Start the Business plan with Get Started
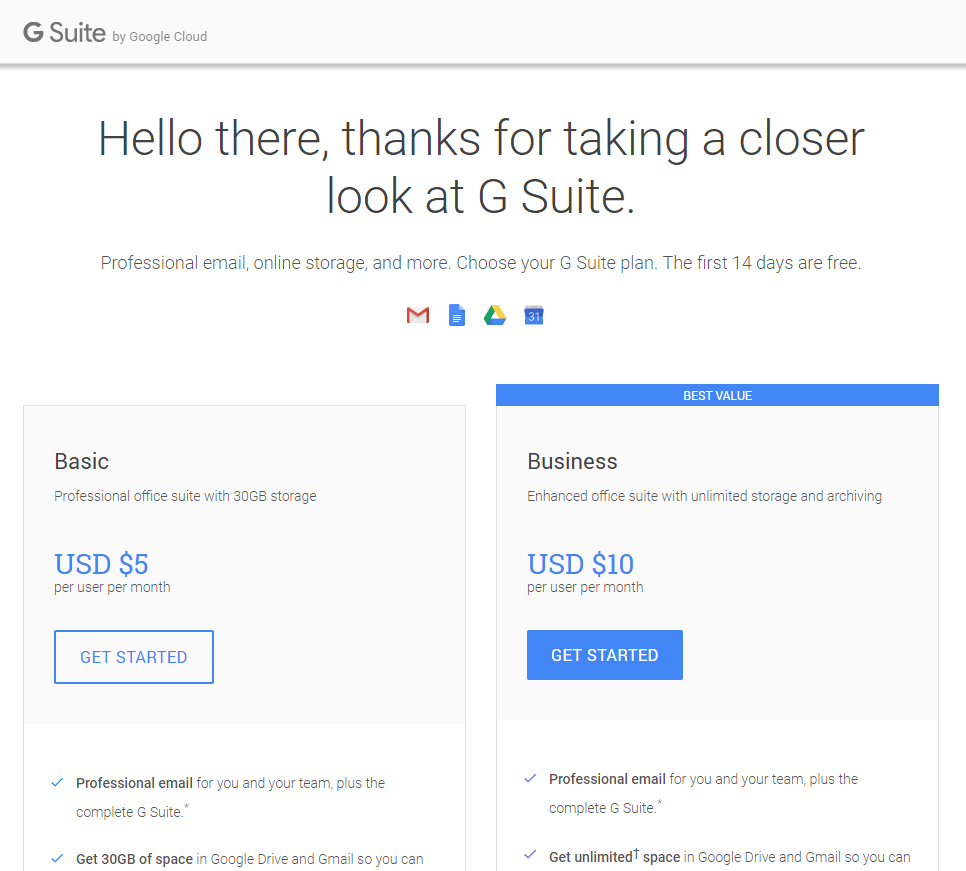 (604, 655)
